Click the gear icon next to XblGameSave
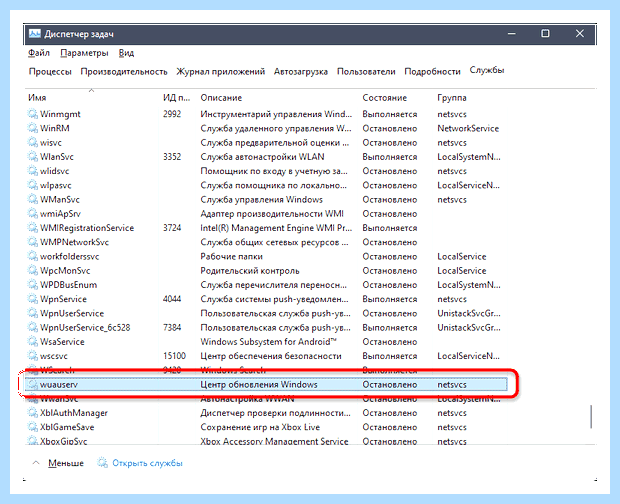The height and width of the screenshot is (504, 620). (32, 427)
